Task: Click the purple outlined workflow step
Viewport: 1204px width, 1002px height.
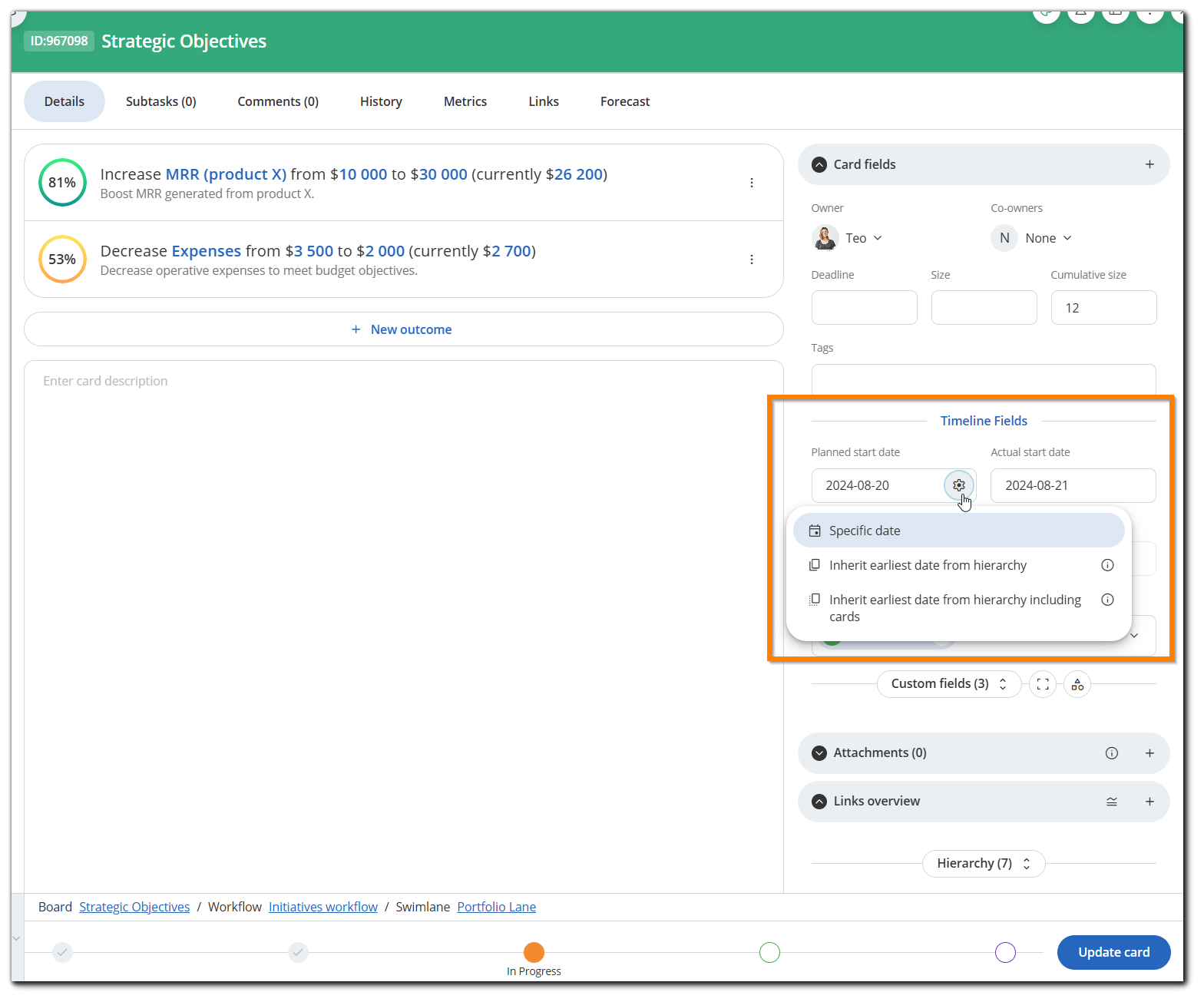Action: point(1005,953)
